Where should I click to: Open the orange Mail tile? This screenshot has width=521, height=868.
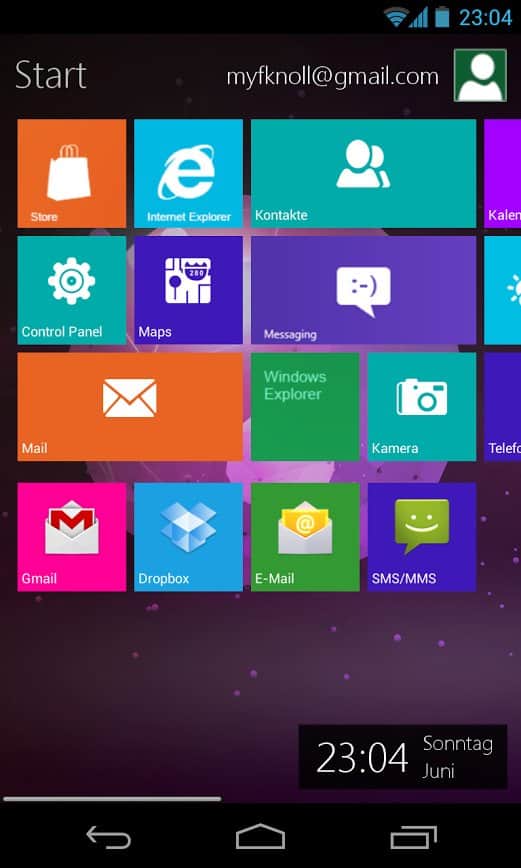tap(130, 406)
